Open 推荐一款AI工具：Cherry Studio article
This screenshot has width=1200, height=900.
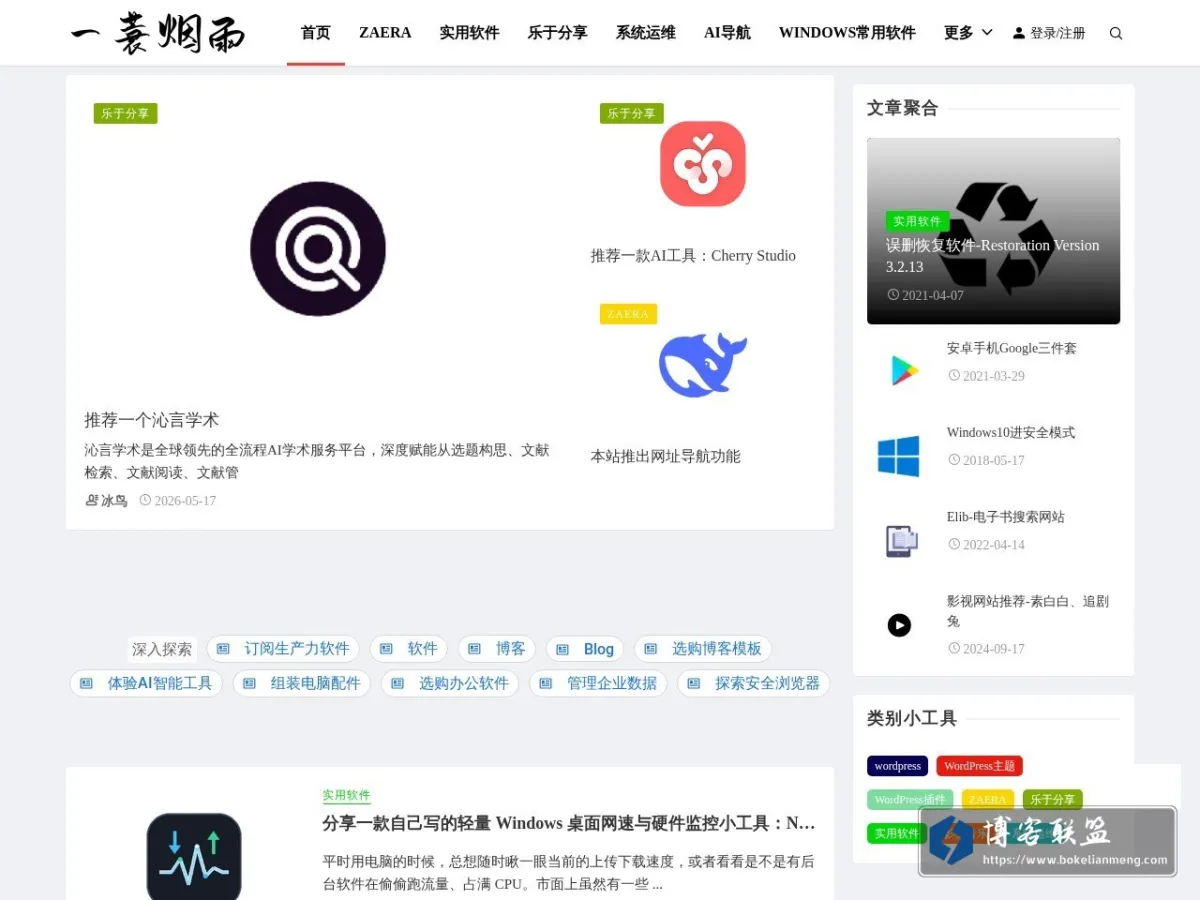(x=693, y=256)
